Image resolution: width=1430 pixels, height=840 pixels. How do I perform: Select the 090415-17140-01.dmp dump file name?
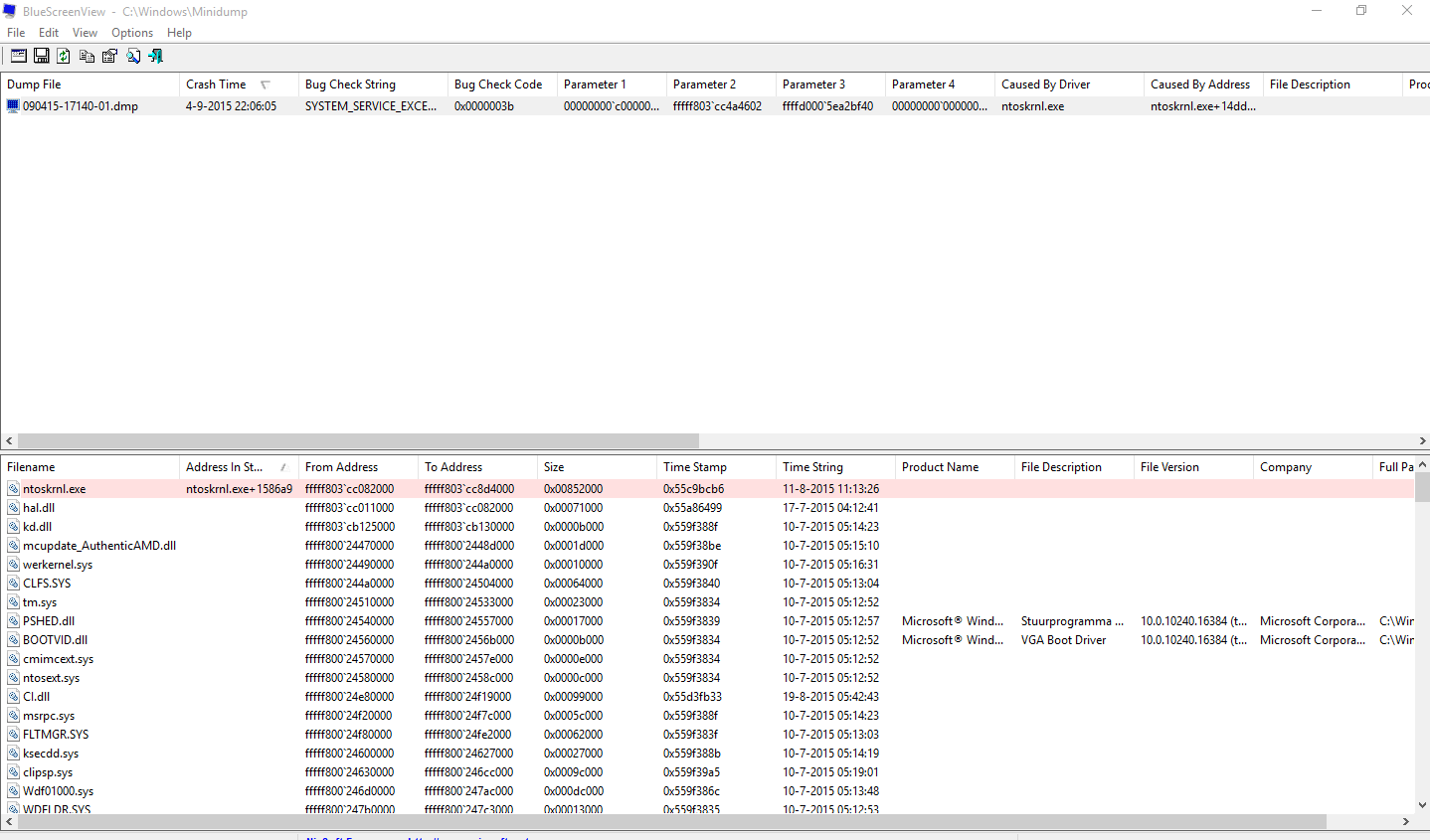pyautogui.click(x=81, y=106)
